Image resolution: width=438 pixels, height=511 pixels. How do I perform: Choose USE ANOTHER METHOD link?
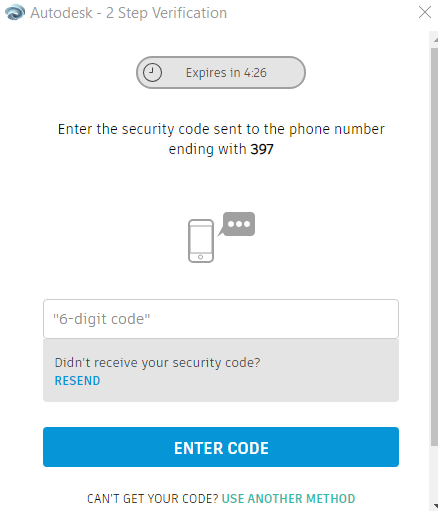tap(288, 499)
